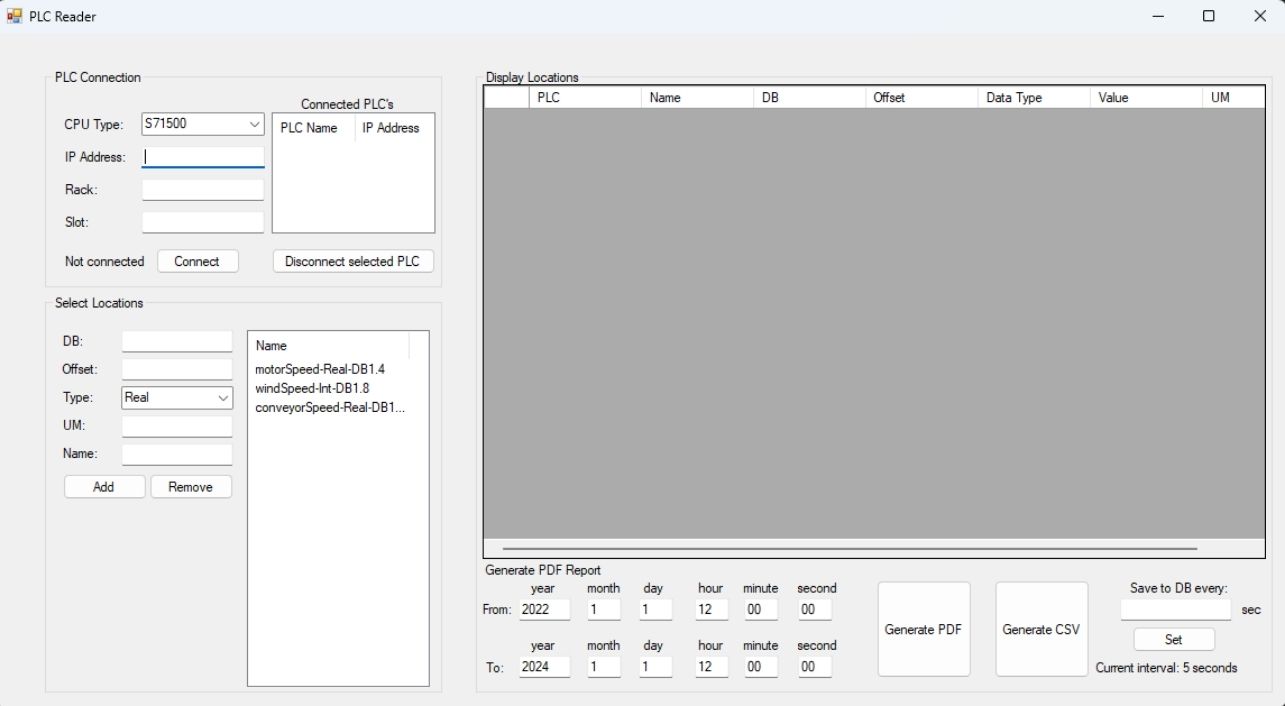Click the From month field

[x=604, y=609]
